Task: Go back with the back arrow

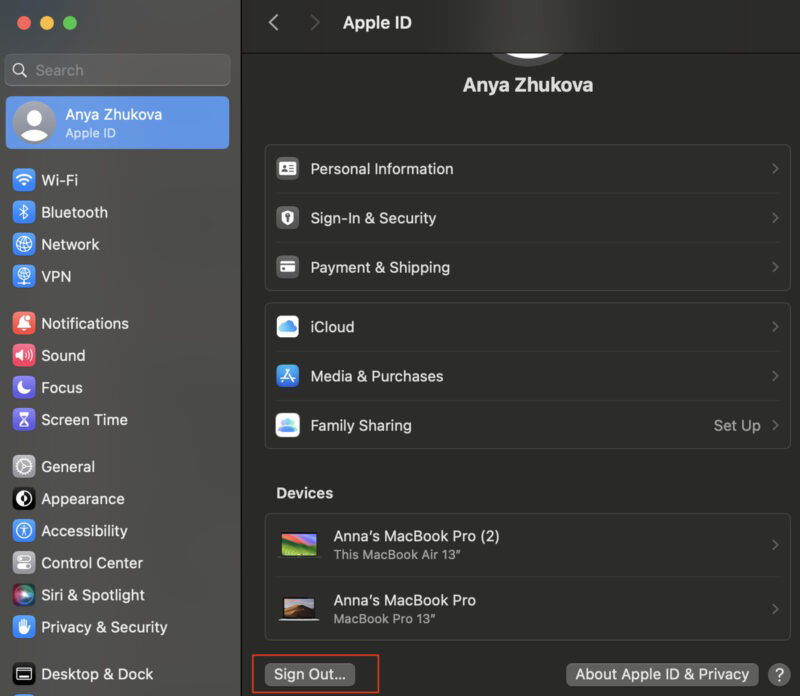Action: tap(273, 22)
